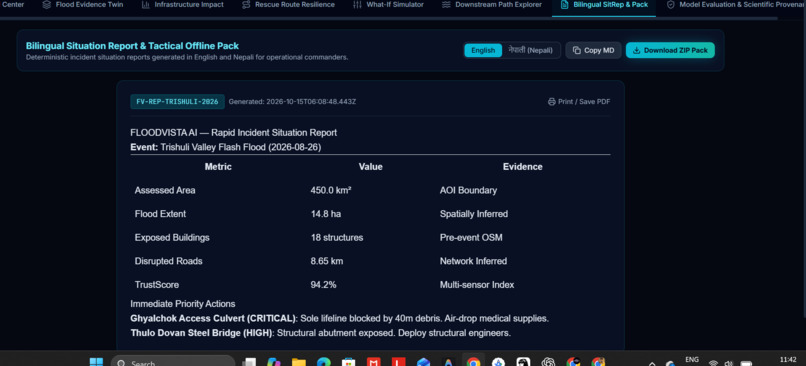806x366 pixels.
Task: Click the Ghyalchok Access Culvert (CRITICAL) action
Action: pyautogui.click(x=340, y=318)
